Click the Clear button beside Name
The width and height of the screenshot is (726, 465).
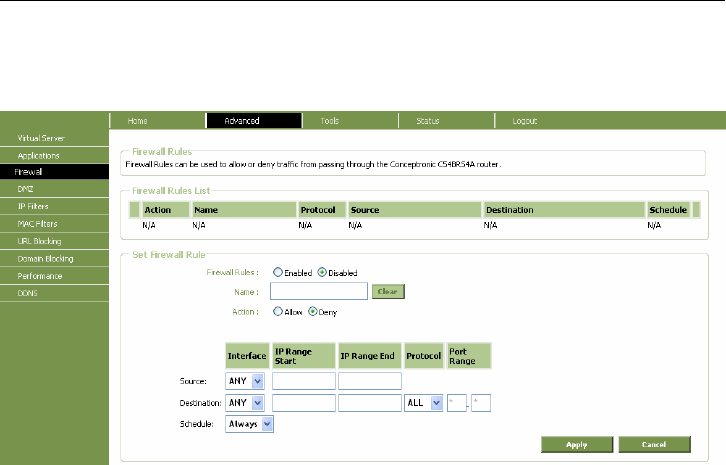[x=388, y=292]
